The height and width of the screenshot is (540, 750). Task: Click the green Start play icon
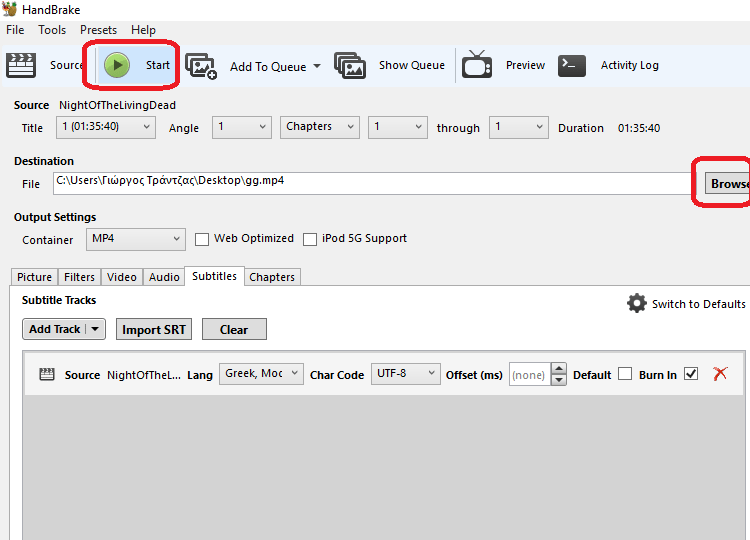click(x=117, y=65)
